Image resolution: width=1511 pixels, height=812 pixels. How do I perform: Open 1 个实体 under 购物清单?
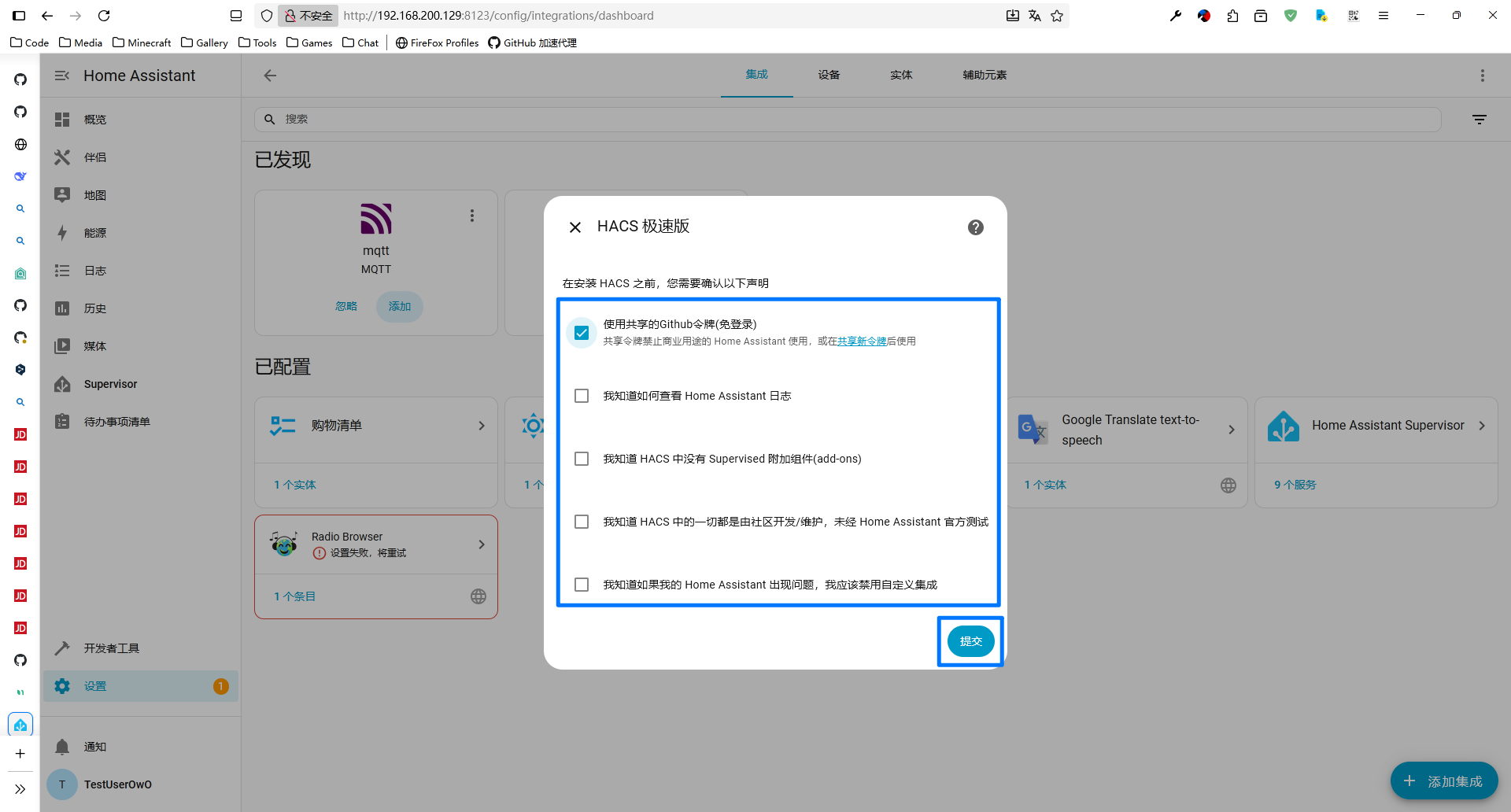click(295, 485)
